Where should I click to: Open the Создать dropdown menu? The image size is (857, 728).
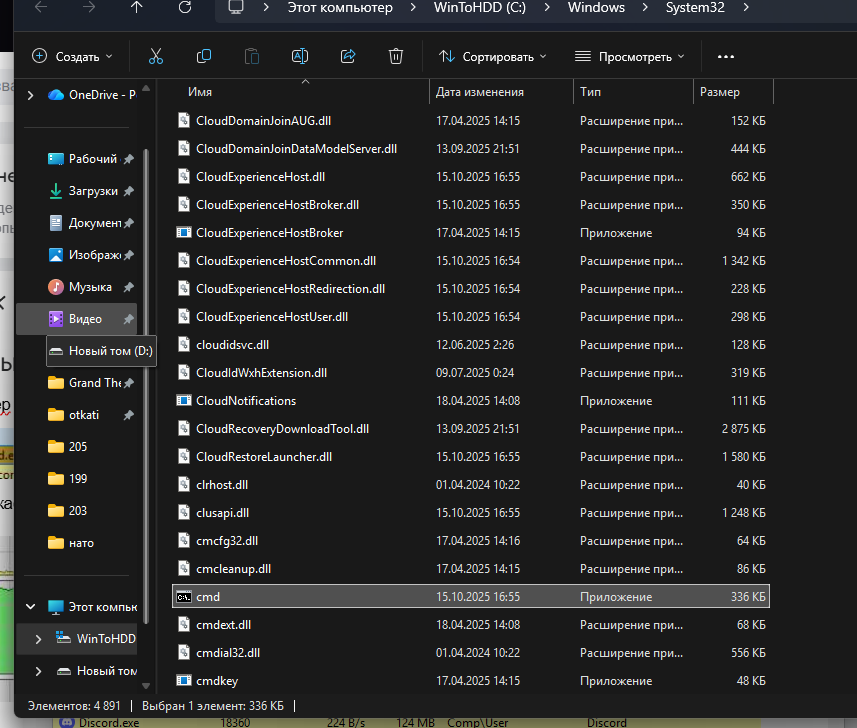coord(72,57)
